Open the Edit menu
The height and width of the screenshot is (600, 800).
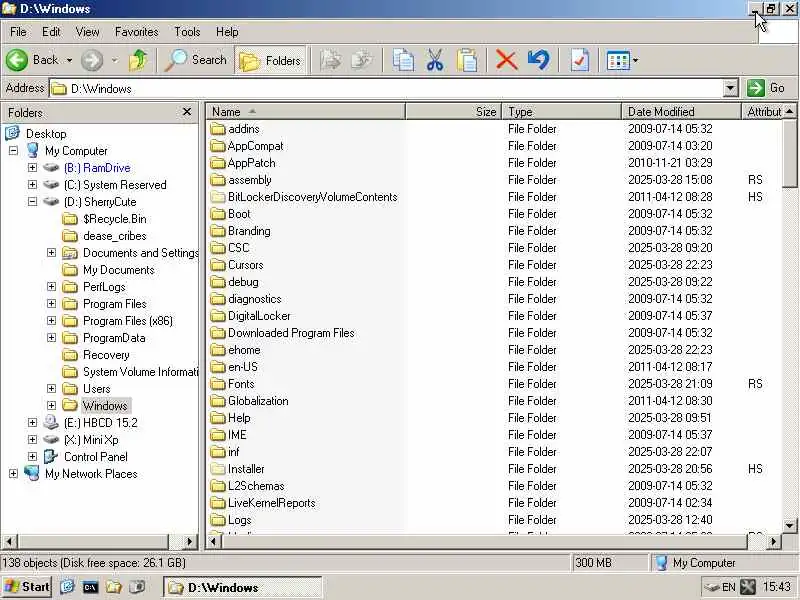click(51, 32)
